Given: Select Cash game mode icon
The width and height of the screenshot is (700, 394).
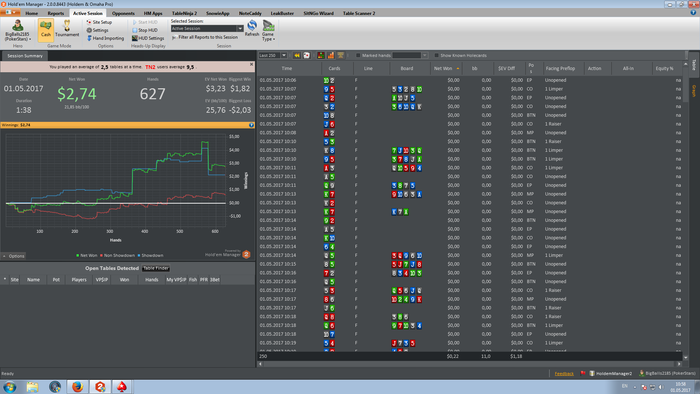Looking at the screenshot, I should pyautogui.click(x=46, y=30).
